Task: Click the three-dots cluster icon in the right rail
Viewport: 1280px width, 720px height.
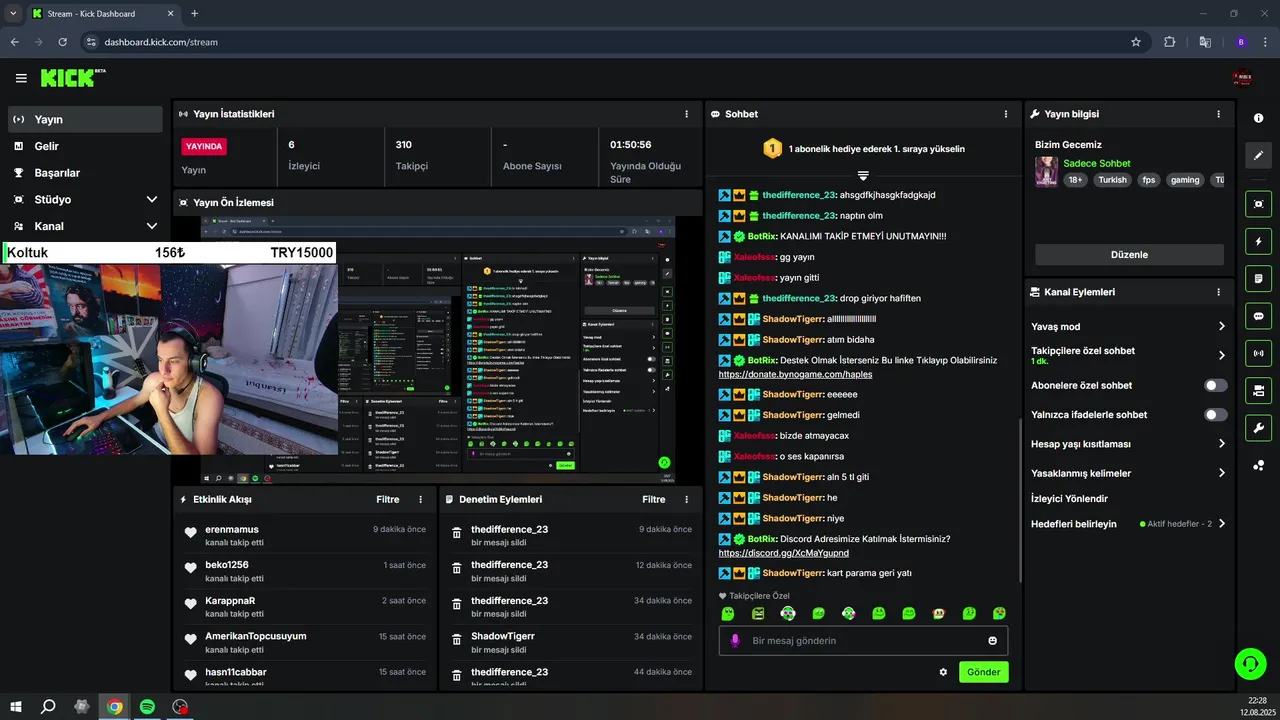Action: tap(1258, 465)
